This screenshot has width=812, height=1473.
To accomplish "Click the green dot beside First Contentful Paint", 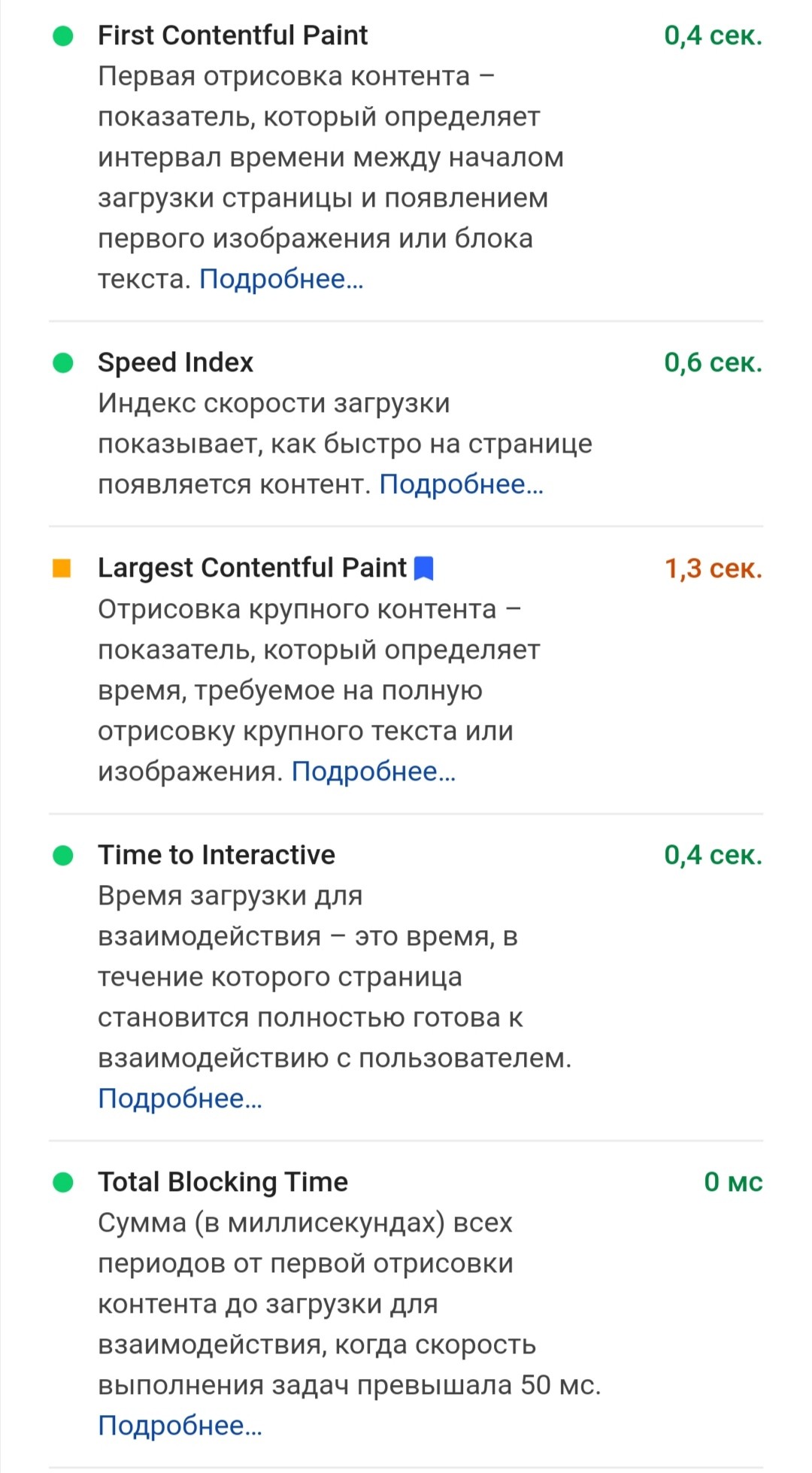I will (63, 35).
